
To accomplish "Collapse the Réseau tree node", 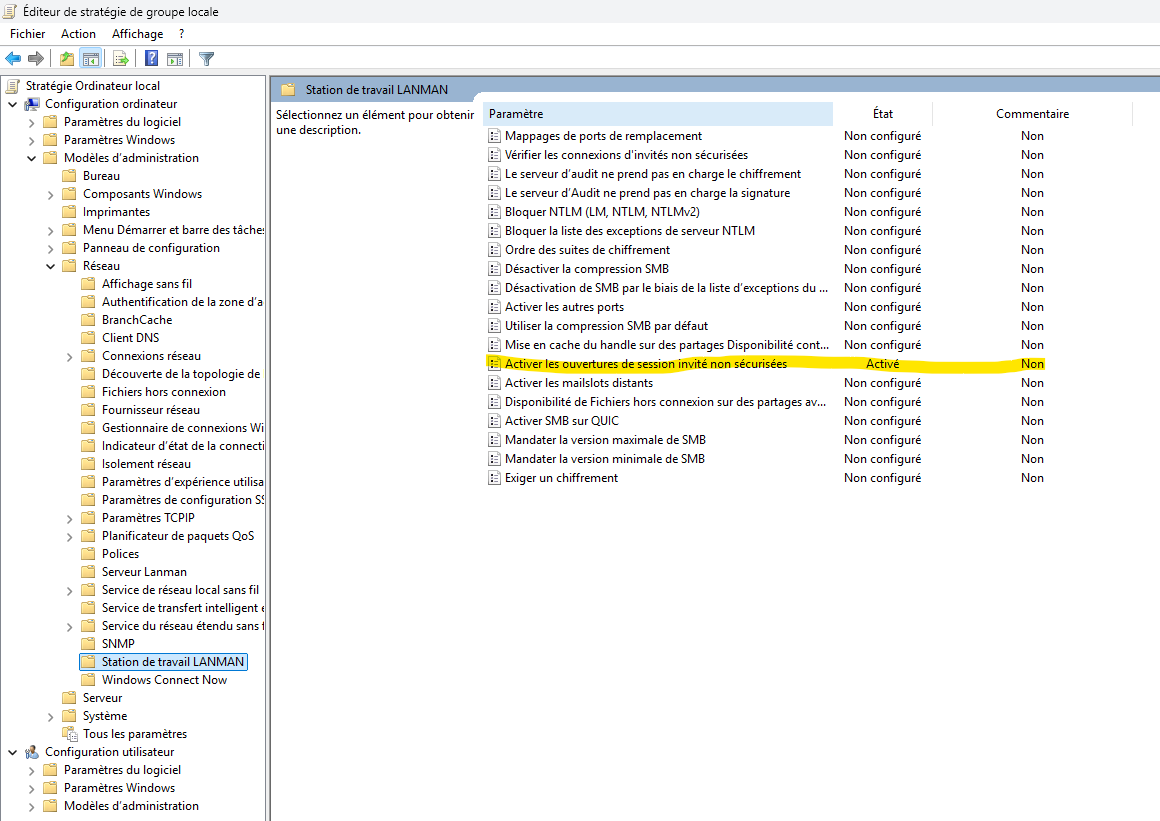I will (50, 266).
